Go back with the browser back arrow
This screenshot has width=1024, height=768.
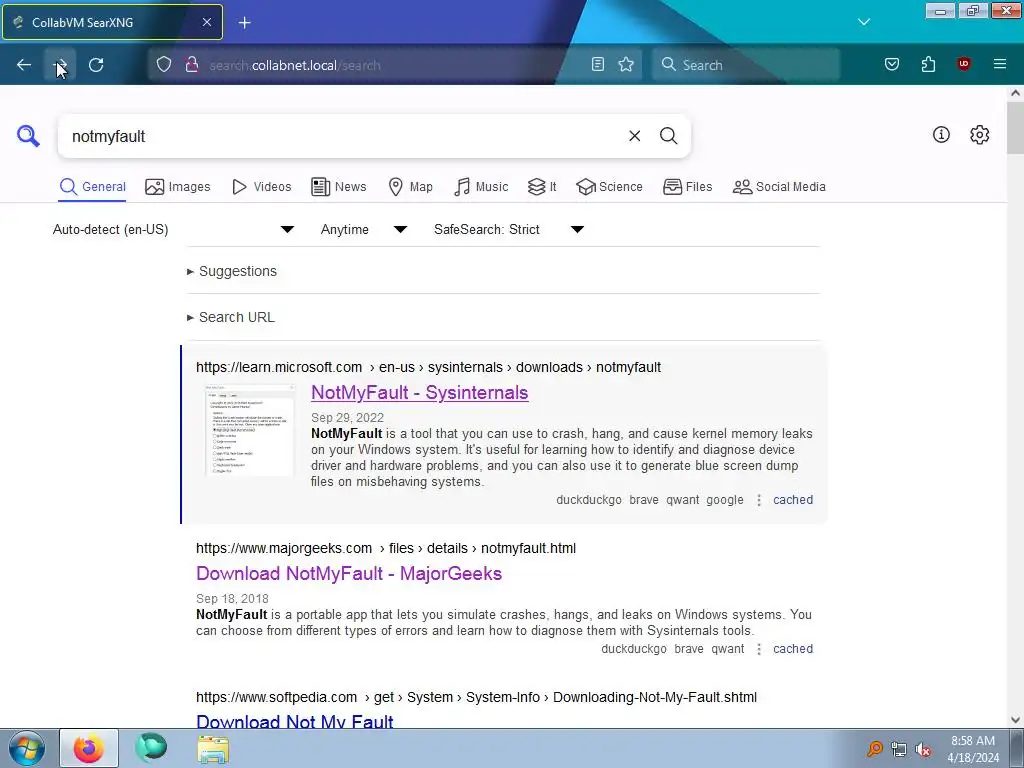24,65
